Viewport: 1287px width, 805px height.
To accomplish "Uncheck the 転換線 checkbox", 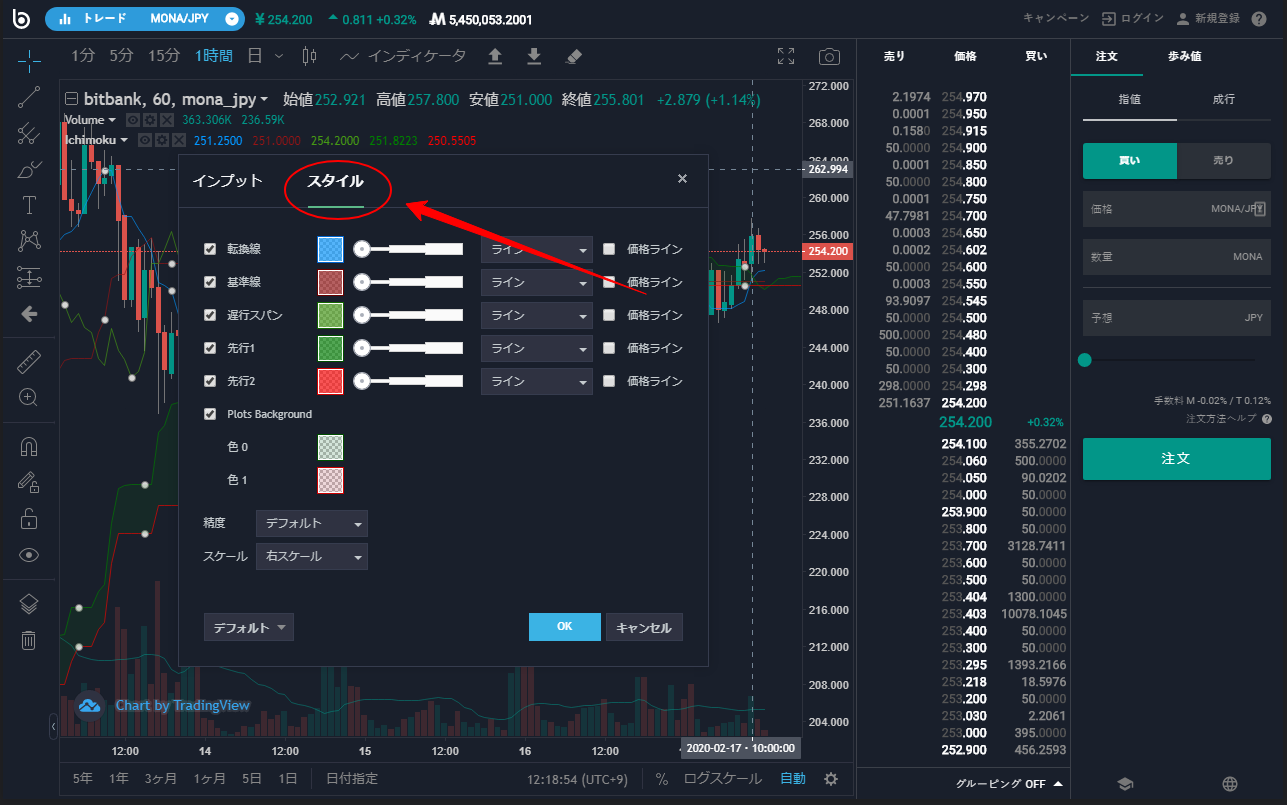I will point(210,249).
